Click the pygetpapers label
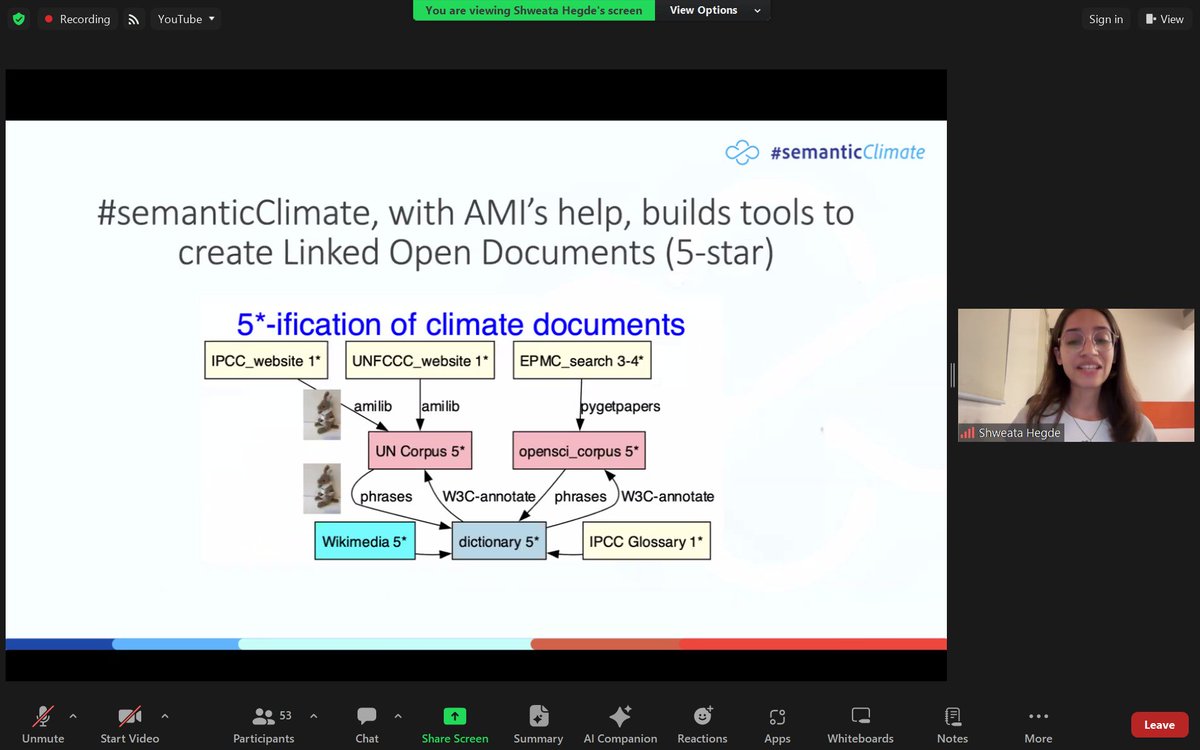 [x=622, y=406]
